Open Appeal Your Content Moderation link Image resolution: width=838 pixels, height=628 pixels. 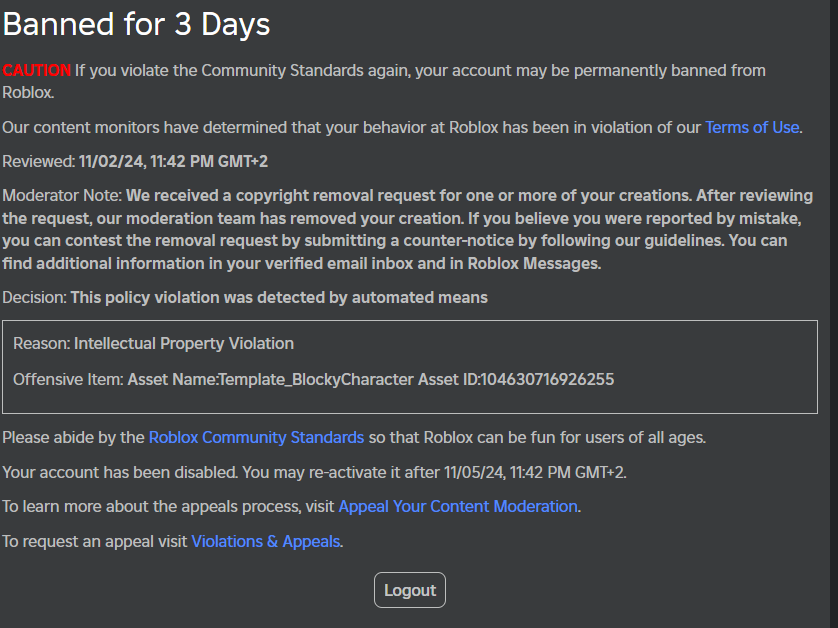(x=458, y=506)
